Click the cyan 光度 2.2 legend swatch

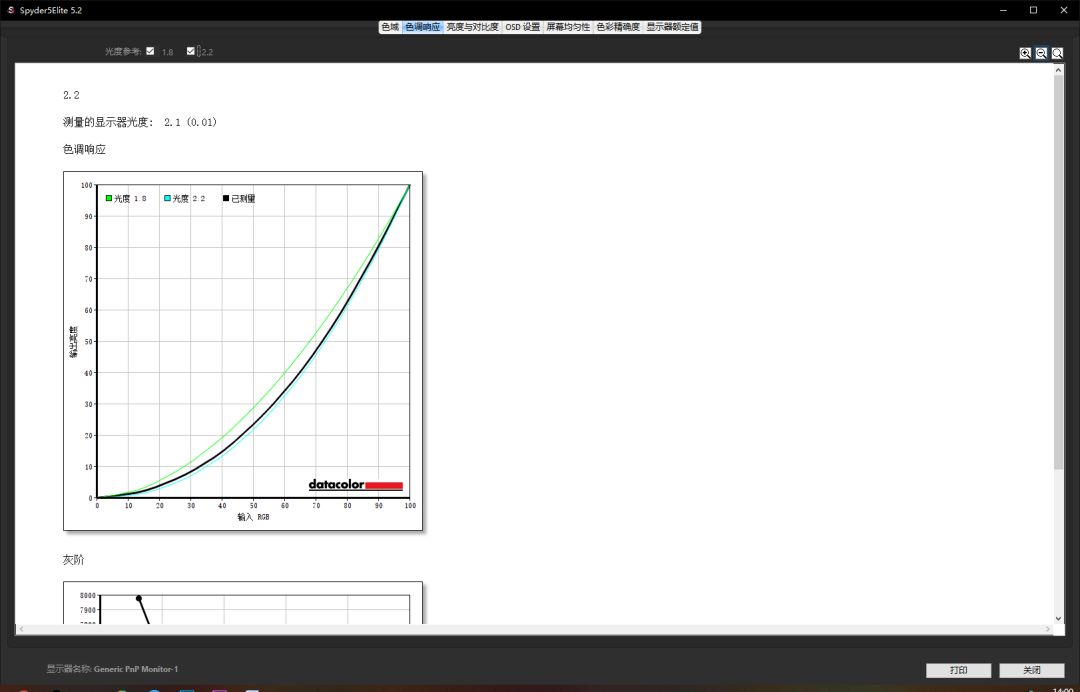pyautogui.click(x=167, y=198)
